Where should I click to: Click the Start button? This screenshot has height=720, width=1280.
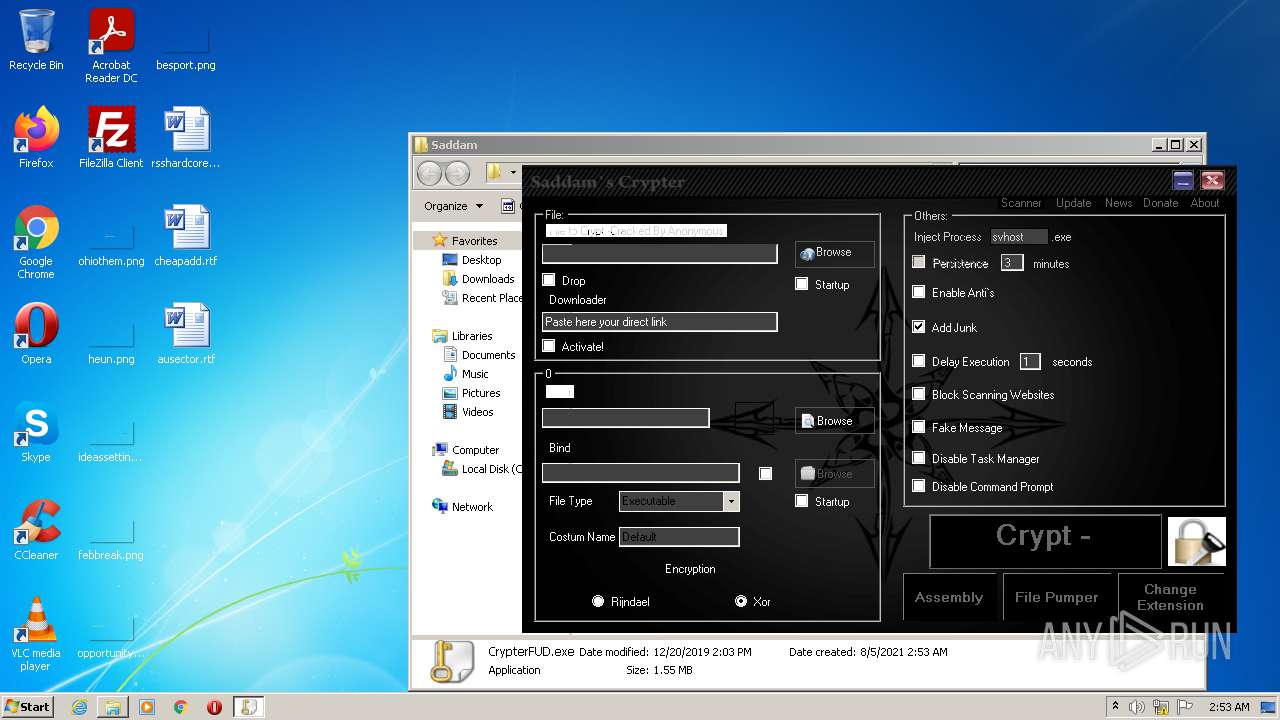point(27,707)
